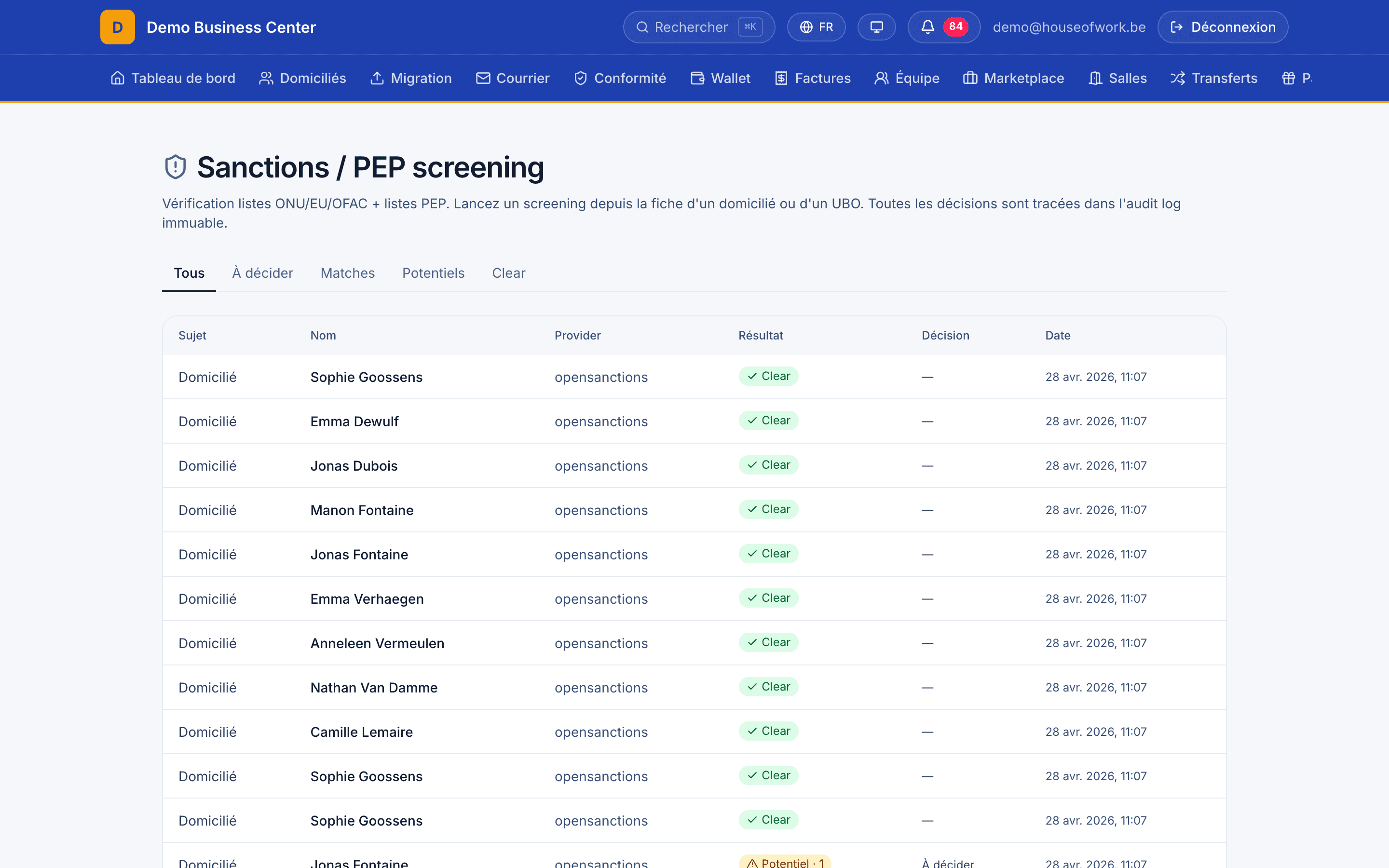
Task: Click opensanctions in Nathan Van Damme row
Action: [x=601, y=688]
